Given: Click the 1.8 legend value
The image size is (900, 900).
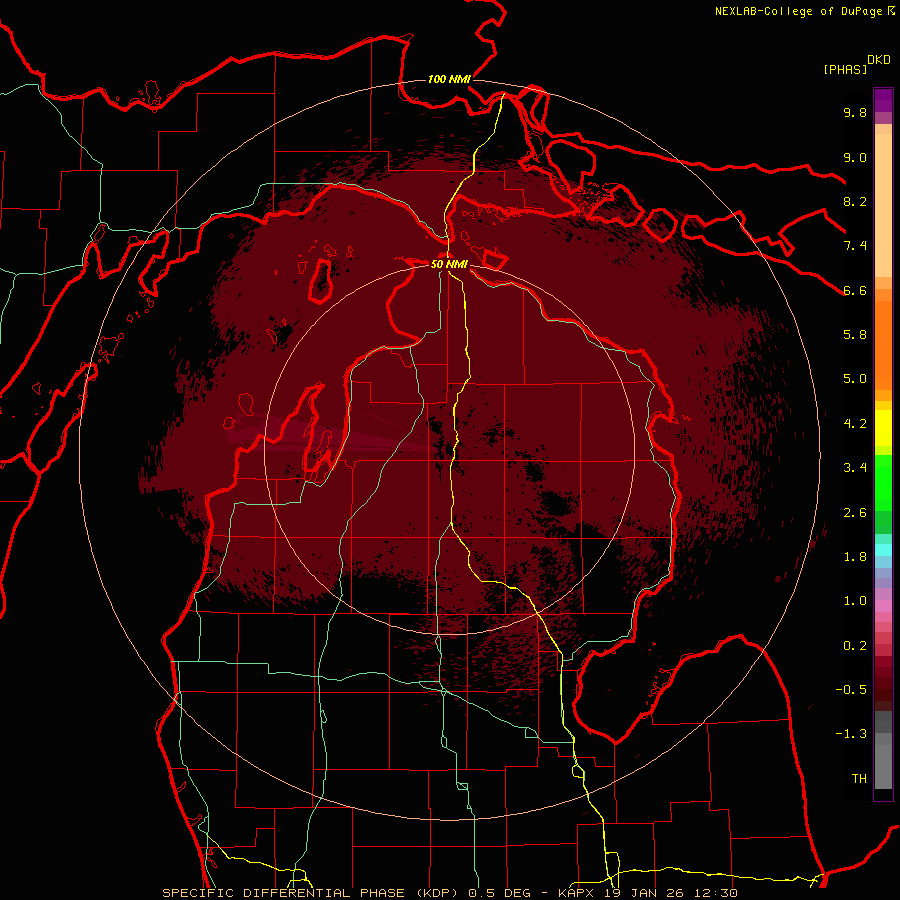Looking at the screenshot, I should [855, 556].
